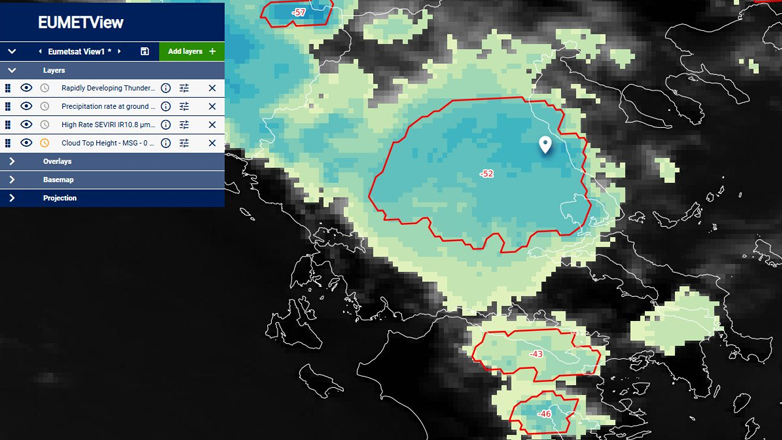Click the Add layers button
The image size is (782, 440).
[x=191, y=51]
